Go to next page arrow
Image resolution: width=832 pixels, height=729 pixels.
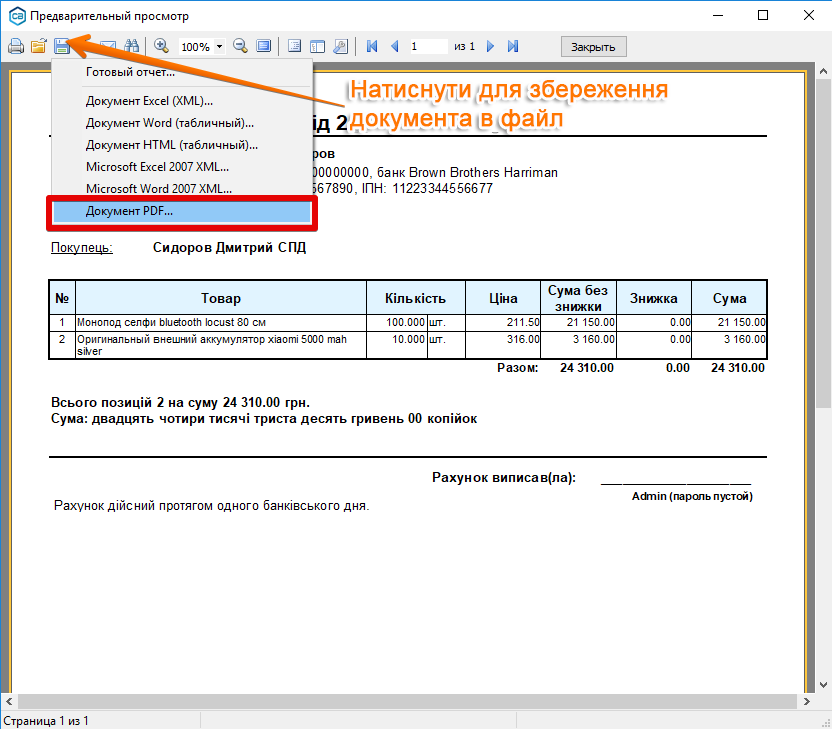click(490, 46)
